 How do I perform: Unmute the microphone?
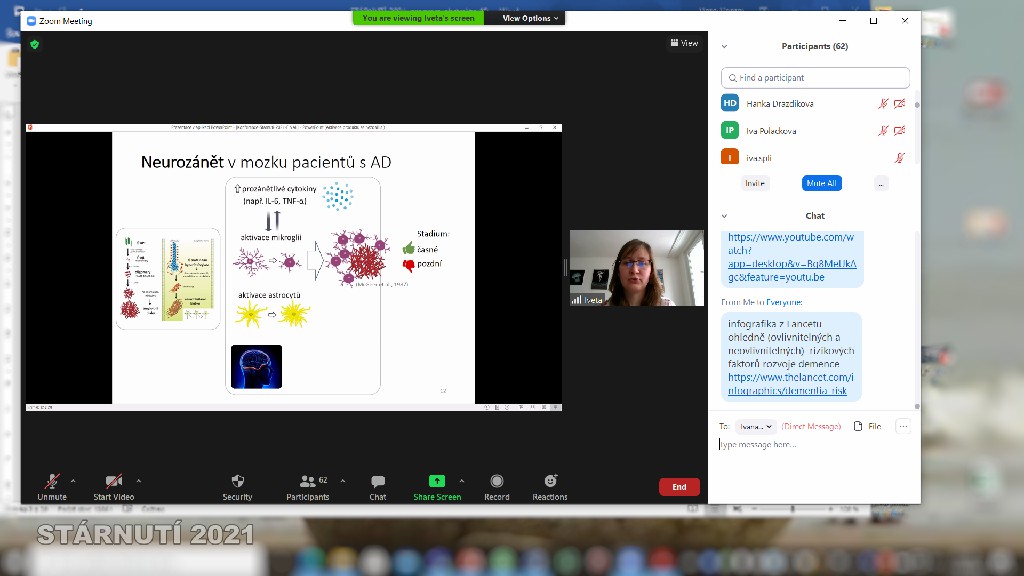52,482
